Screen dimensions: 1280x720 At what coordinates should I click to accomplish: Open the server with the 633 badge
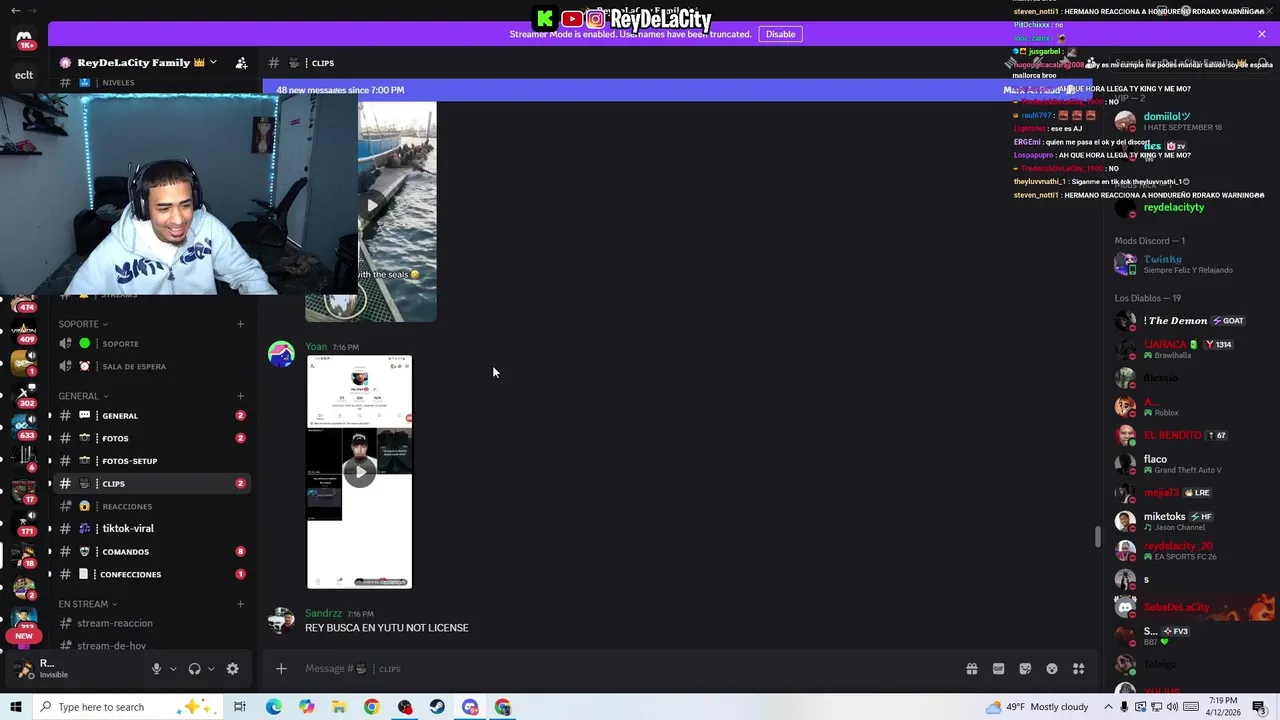pos(24,427)
